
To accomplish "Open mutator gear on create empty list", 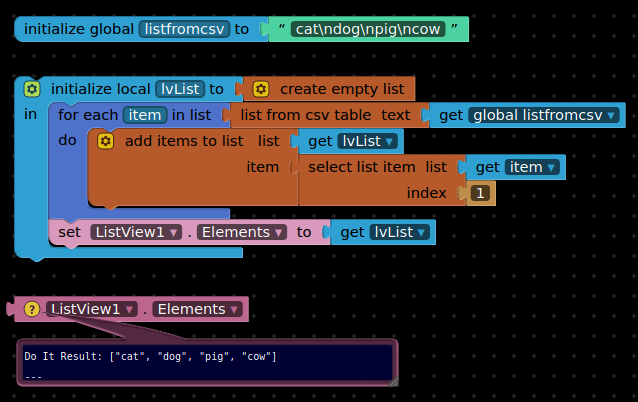I will 261,89.
